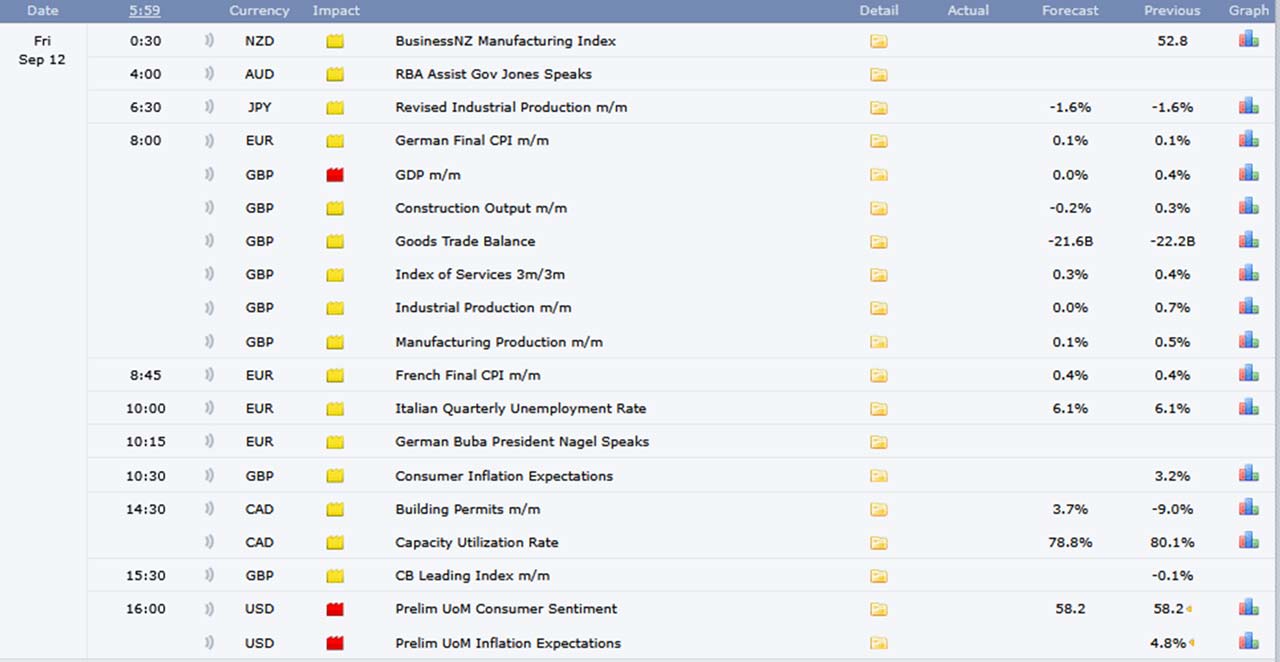Select the 78.8% forecast value
Viewport: 1280px width, 662px height.
click(1070, 542)
